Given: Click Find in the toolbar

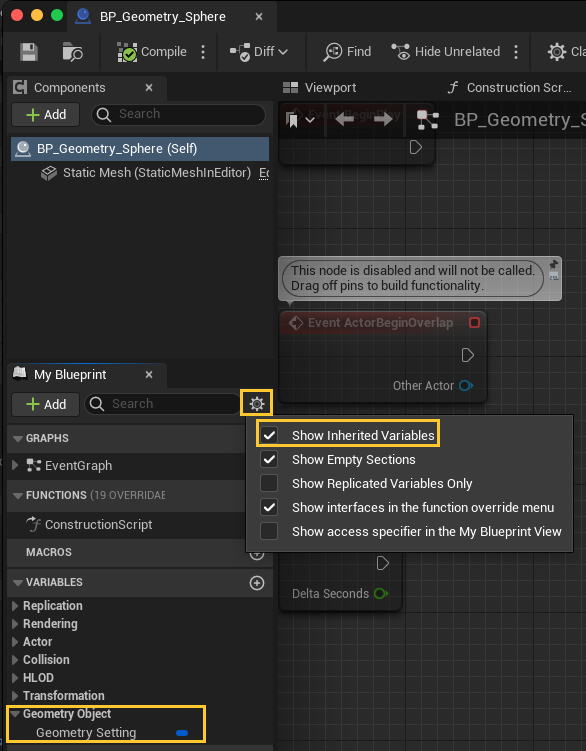Looking at the screenshot, I should [x=347, y=52].
